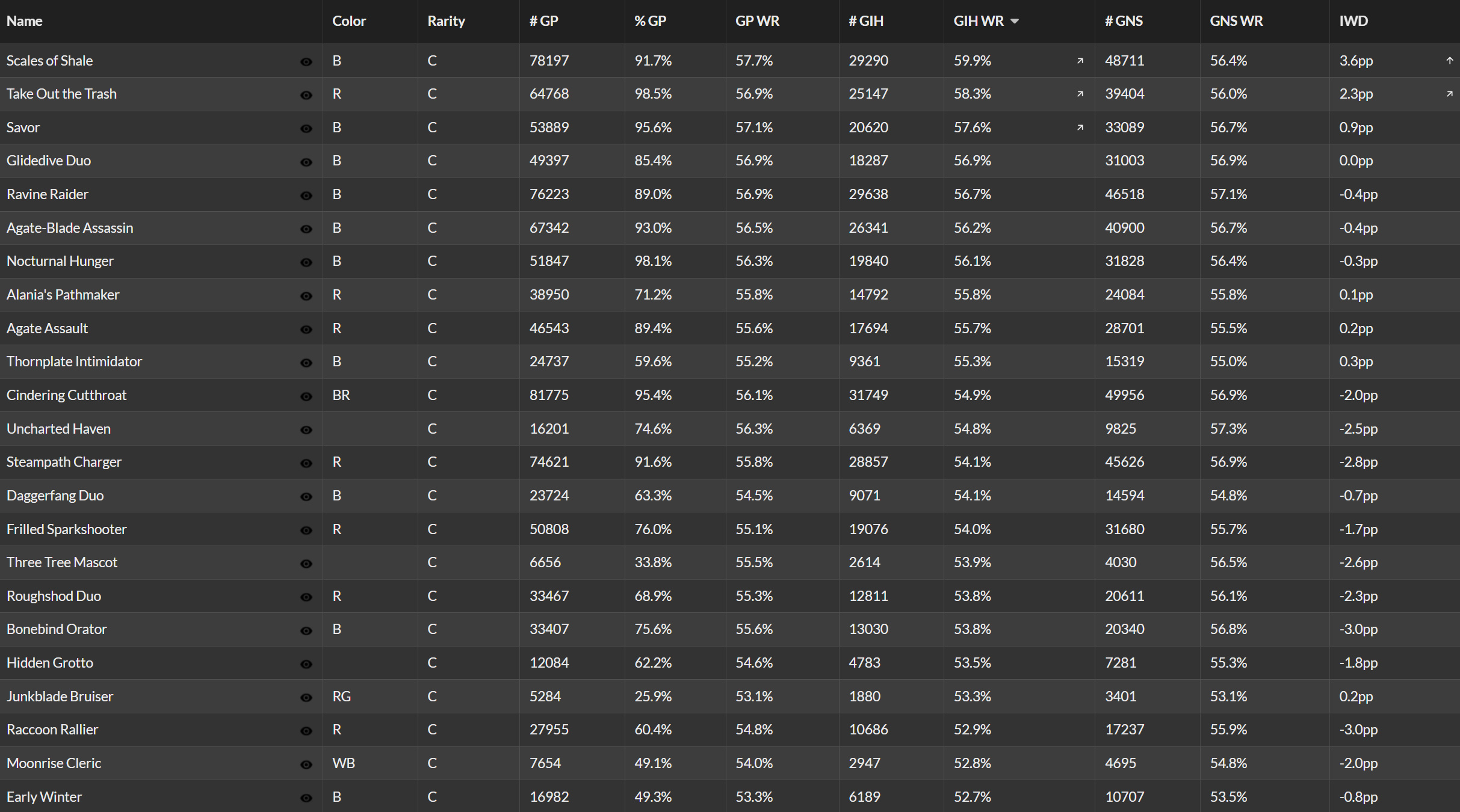Click the arrow icon in Scales of Shale GIH WR
This screenshot has width=1460, height=812.
pyautogui.click(x=1080, y=61)
